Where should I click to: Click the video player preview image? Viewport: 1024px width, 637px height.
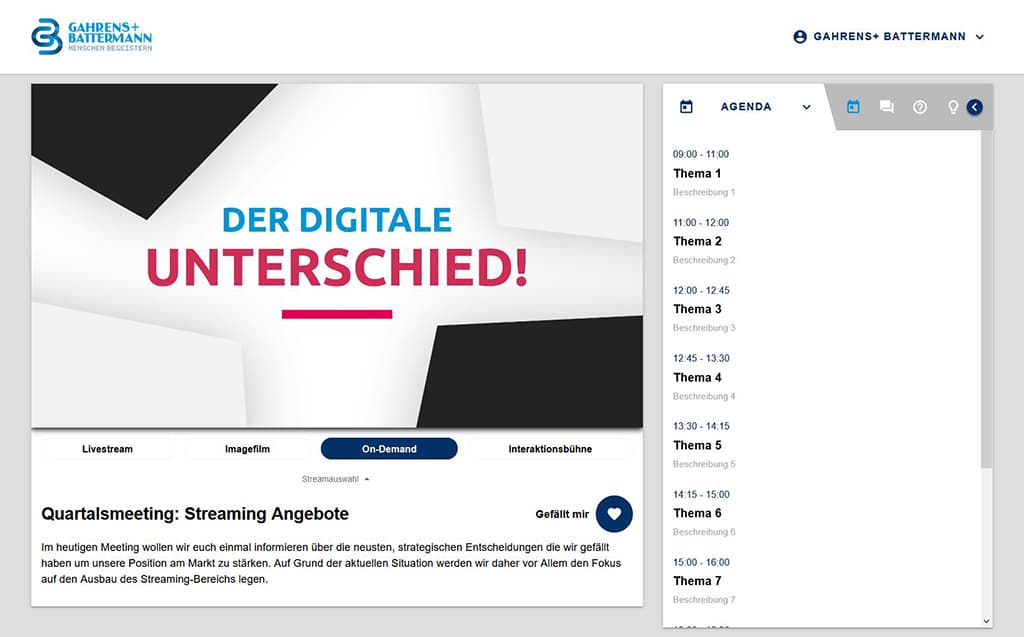[337, 256]
